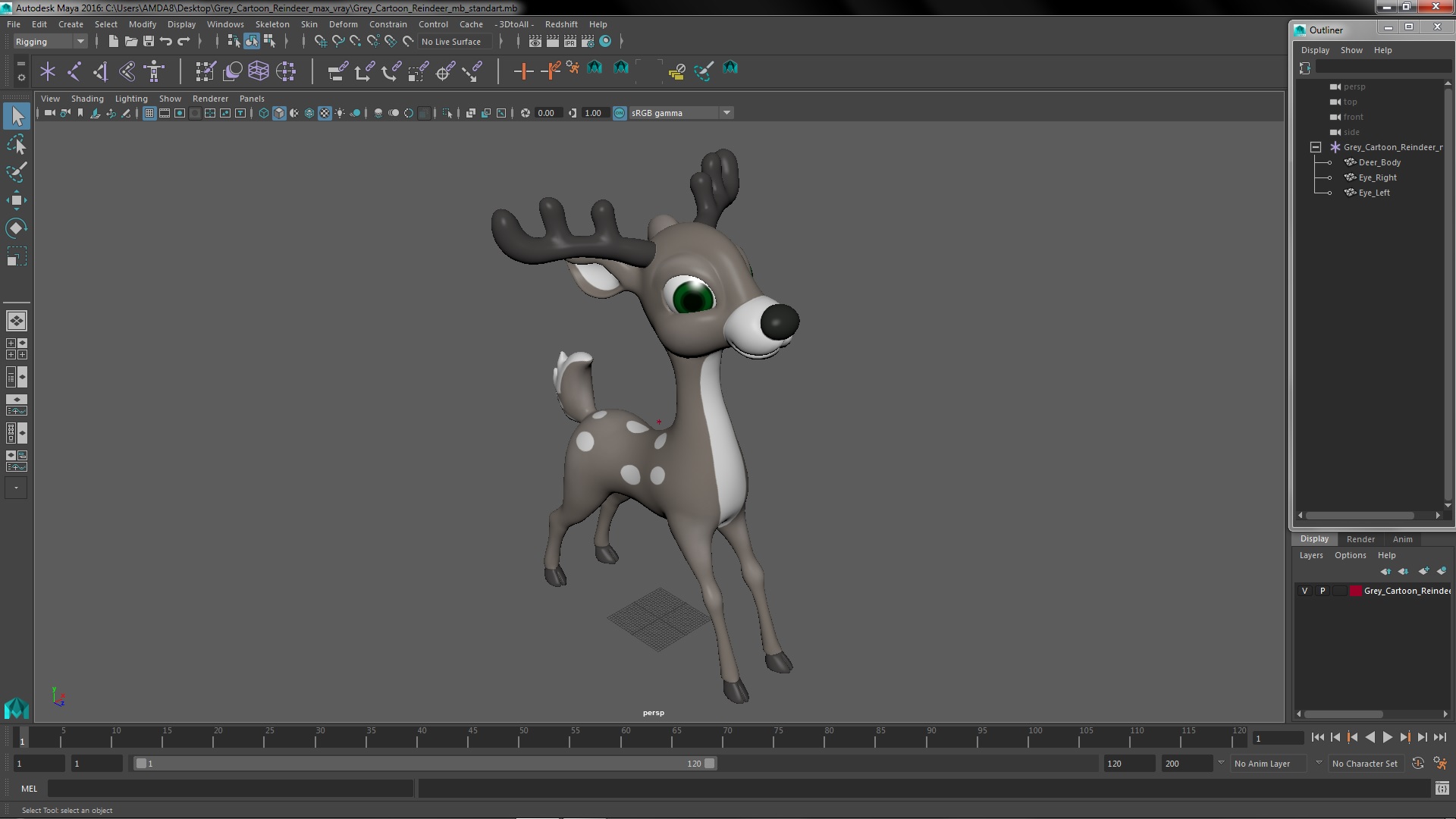
Task: Toggle textured display in viewport toolbar
Action: (x=325, y=113)
